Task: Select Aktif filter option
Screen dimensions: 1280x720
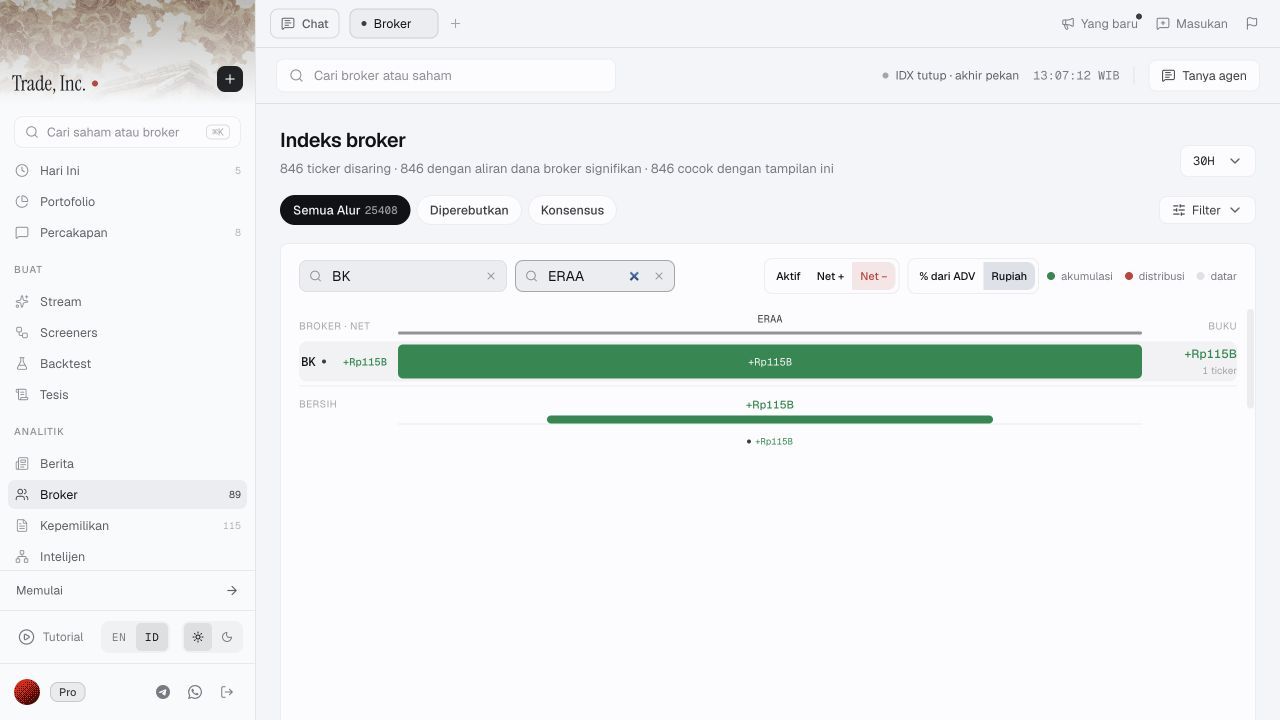Action: coord(788,276)
